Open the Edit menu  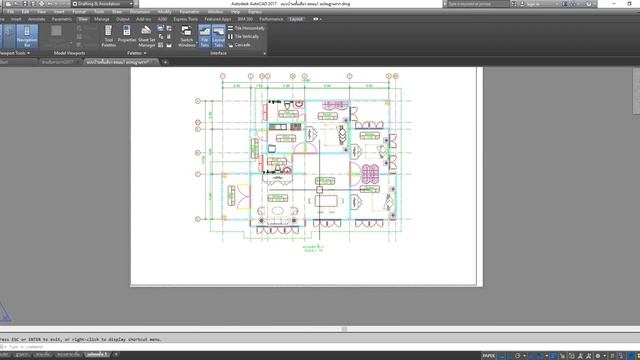point(25,12)
